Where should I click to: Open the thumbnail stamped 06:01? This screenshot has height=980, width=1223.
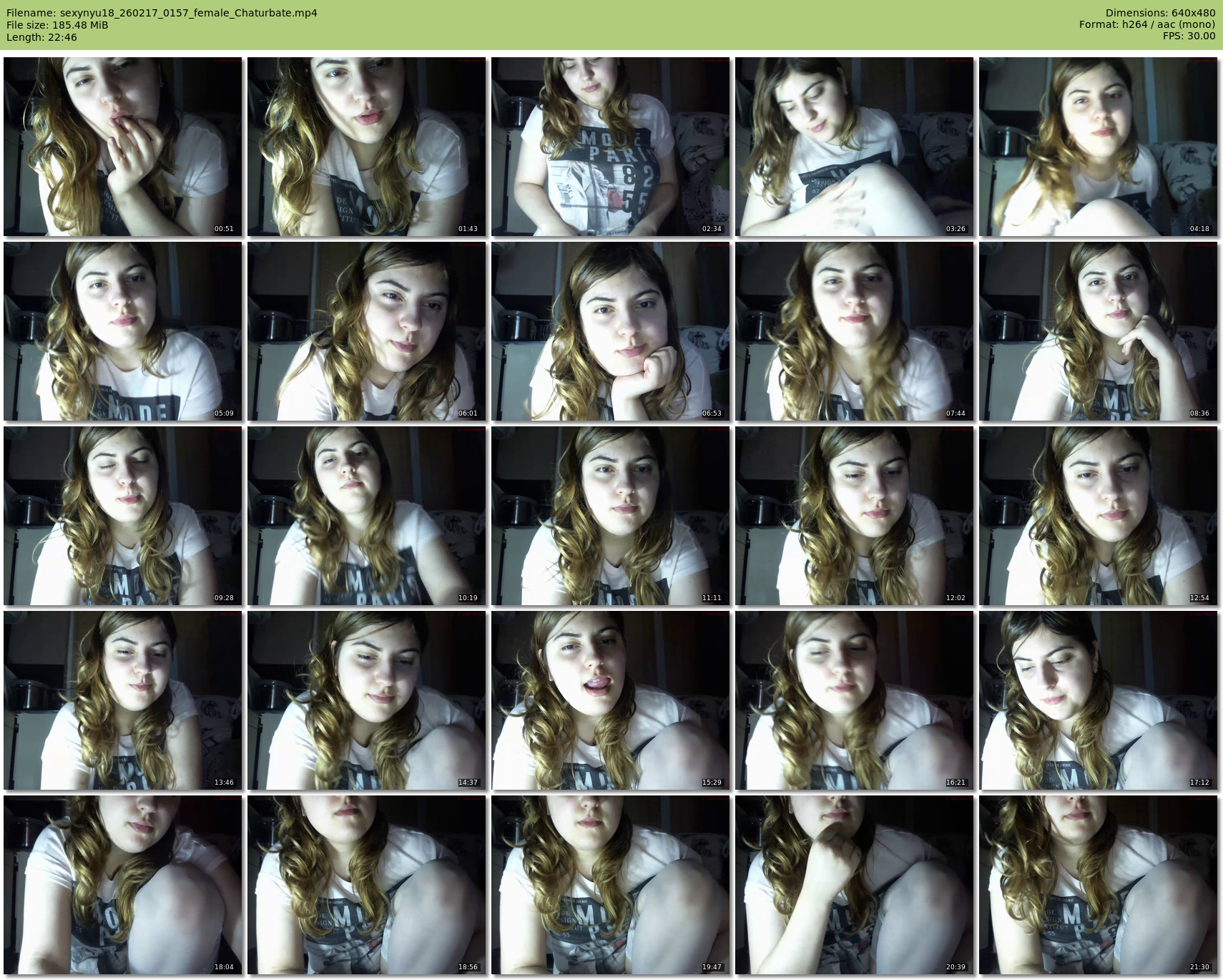(367, 331)
